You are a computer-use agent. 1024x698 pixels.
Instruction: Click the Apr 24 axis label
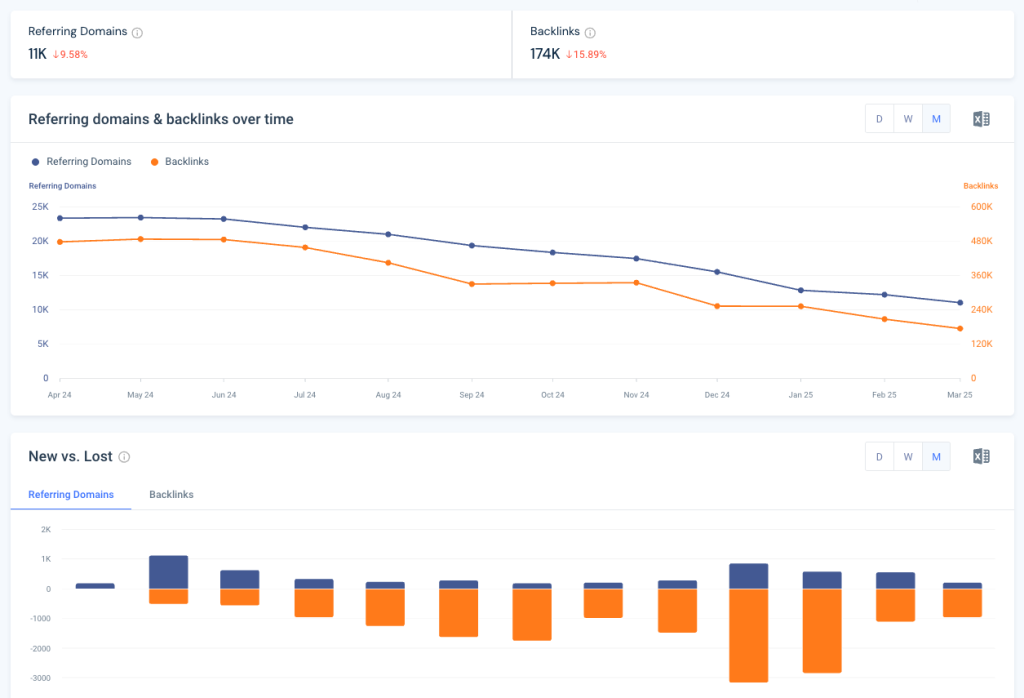59,395
